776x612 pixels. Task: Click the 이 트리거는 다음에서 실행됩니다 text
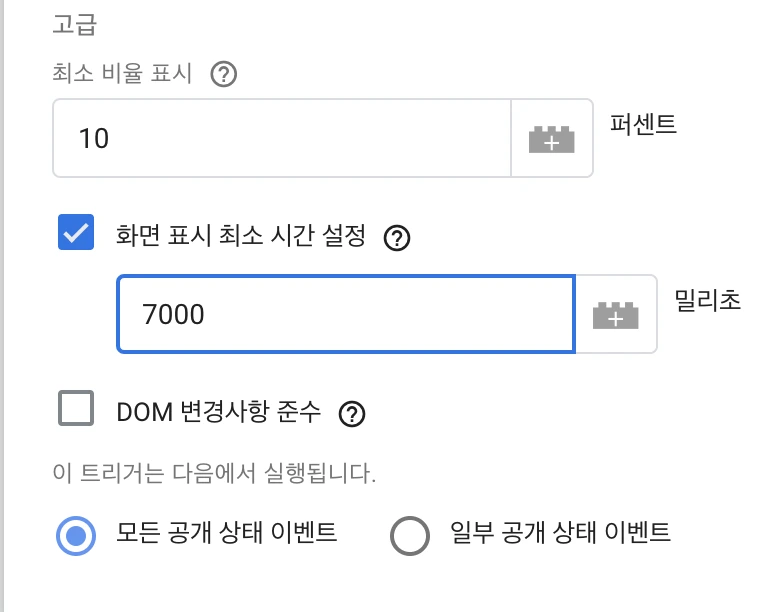point(214,473)
